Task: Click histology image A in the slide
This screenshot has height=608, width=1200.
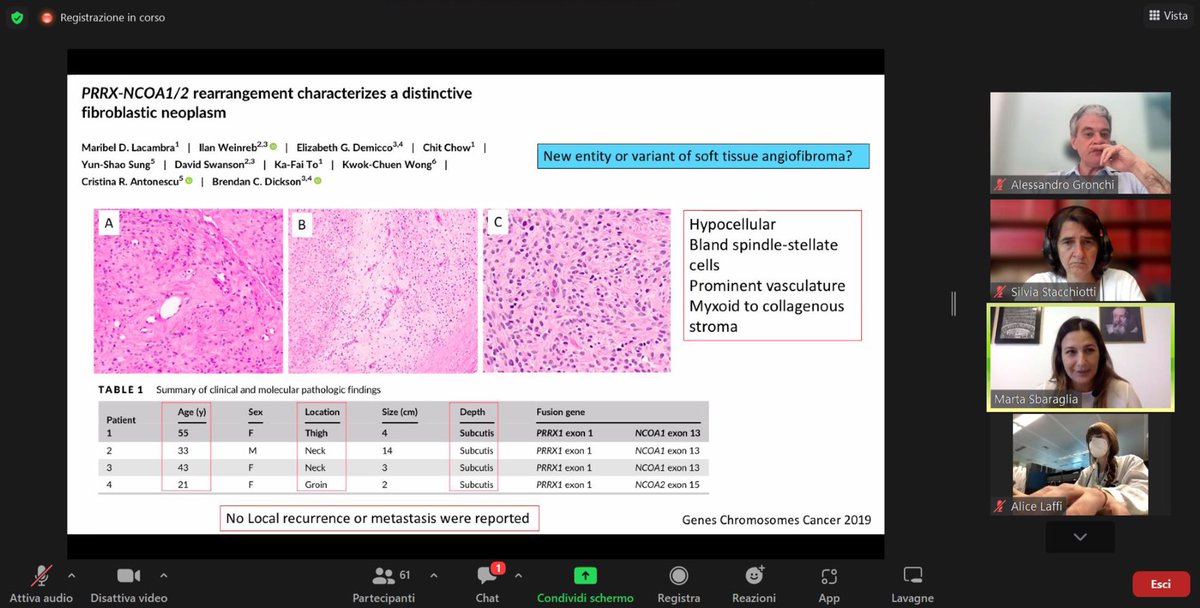Action: point(188,290)
